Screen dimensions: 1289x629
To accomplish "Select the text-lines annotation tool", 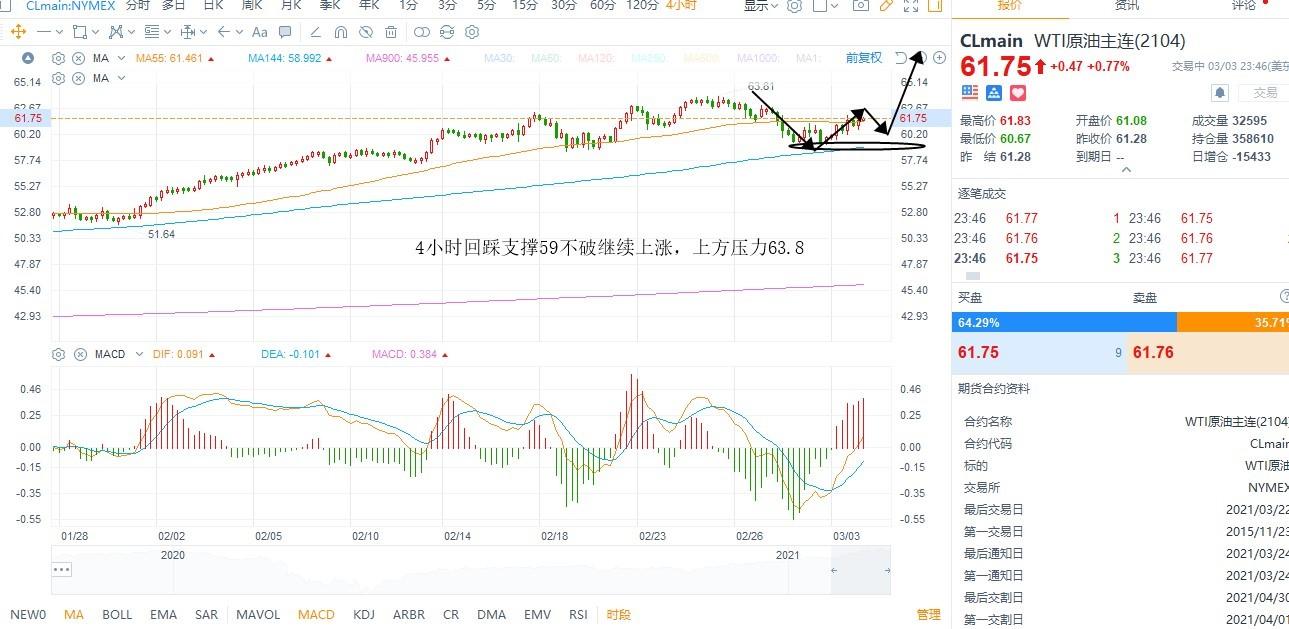I will pos(151,31).
